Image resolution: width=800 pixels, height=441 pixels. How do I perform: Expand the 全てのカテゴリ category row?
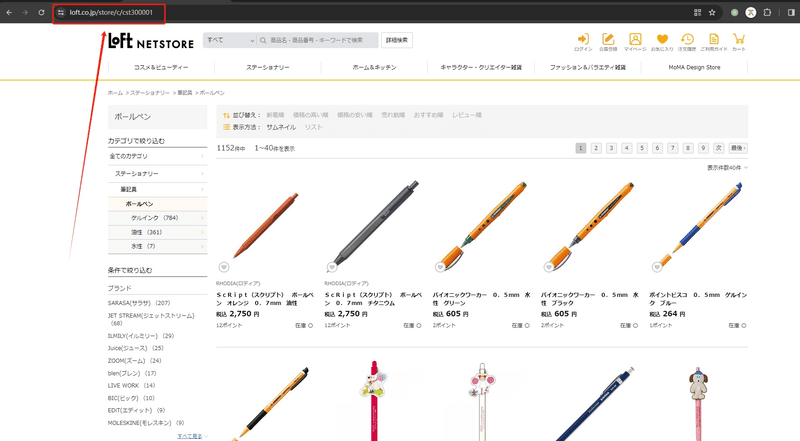(157, 156)
